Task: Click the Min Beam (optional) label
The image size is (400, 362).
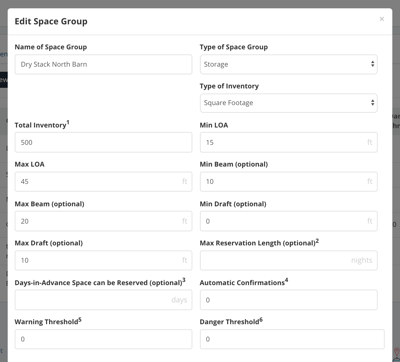Action: pos(234,164)
